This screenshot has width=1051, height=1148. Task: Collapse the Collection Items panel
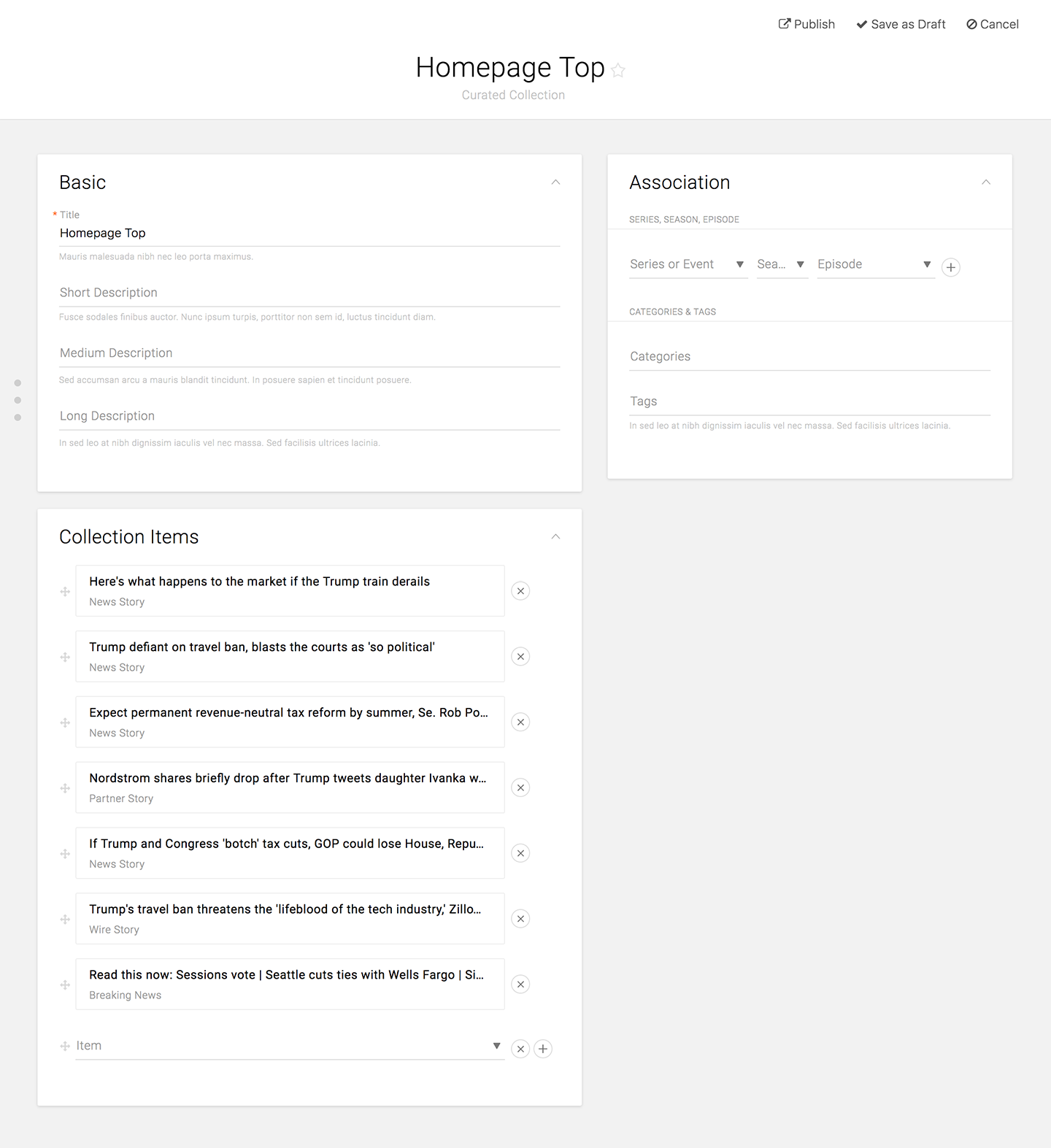[555, 537]
